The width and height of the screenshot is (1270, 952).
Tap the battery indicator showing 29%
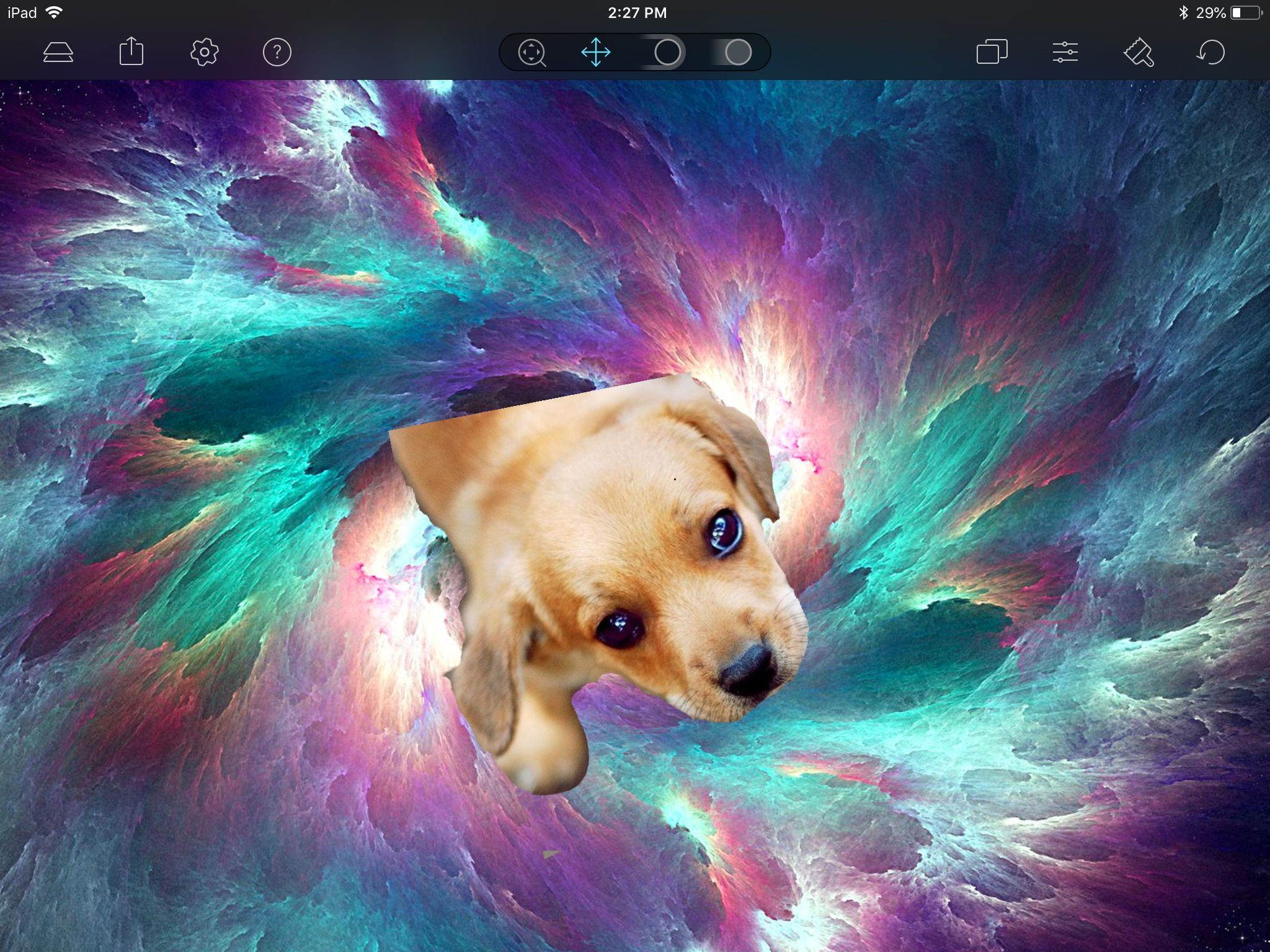(x=1245, y=12)
